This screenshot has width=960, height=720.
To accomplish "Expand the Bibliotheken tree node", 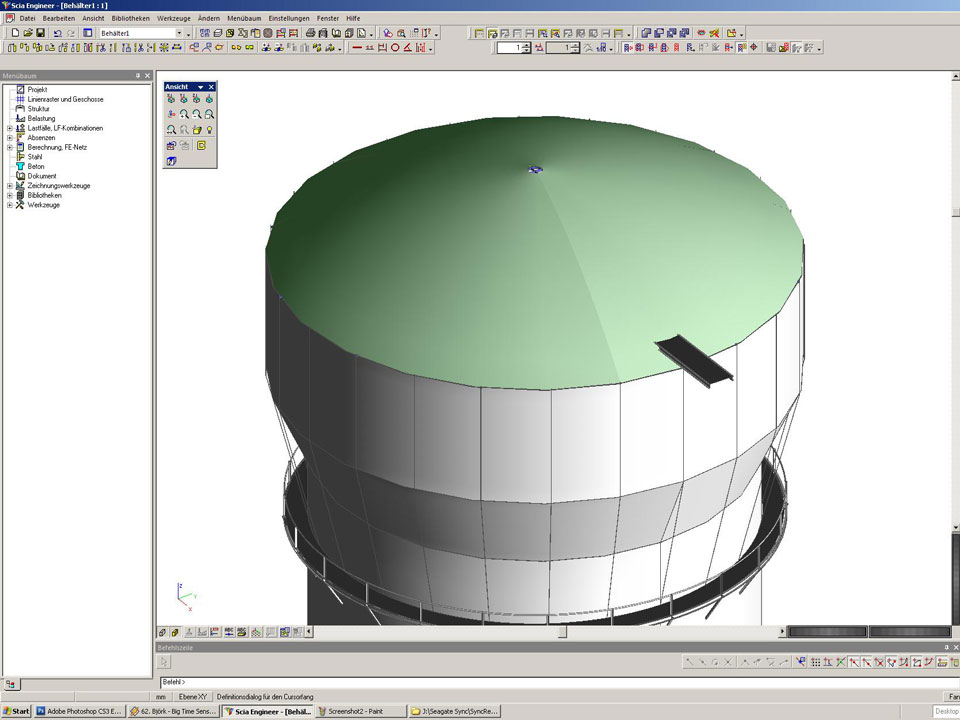I will [x=9, y=195].
